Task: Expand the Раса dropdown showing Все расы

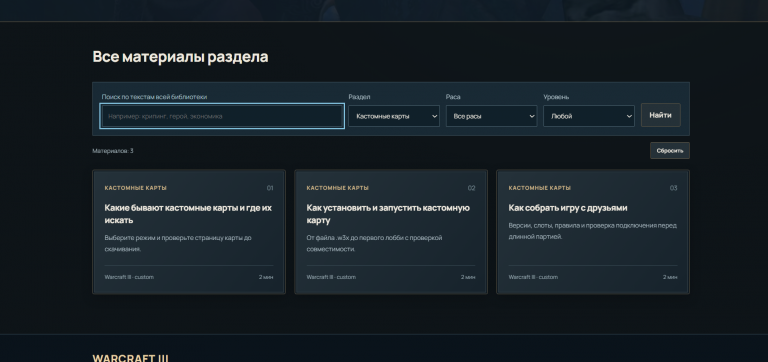Action: pos(491,116)
